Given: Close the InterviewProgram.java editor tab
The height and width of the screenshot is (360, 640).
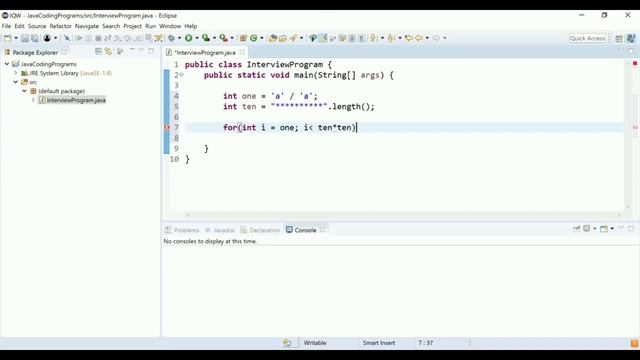Looking at the screenshot, I should click(x=242, y=52).
